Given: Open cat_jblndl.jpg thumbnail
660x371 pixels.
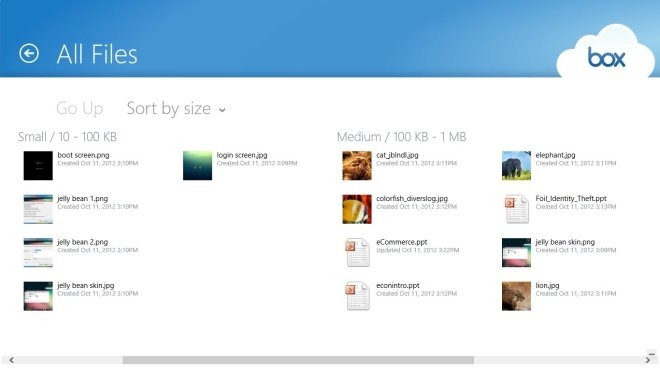Looking at the screenshot, I should pyautogui.click(x=357, y=165).
